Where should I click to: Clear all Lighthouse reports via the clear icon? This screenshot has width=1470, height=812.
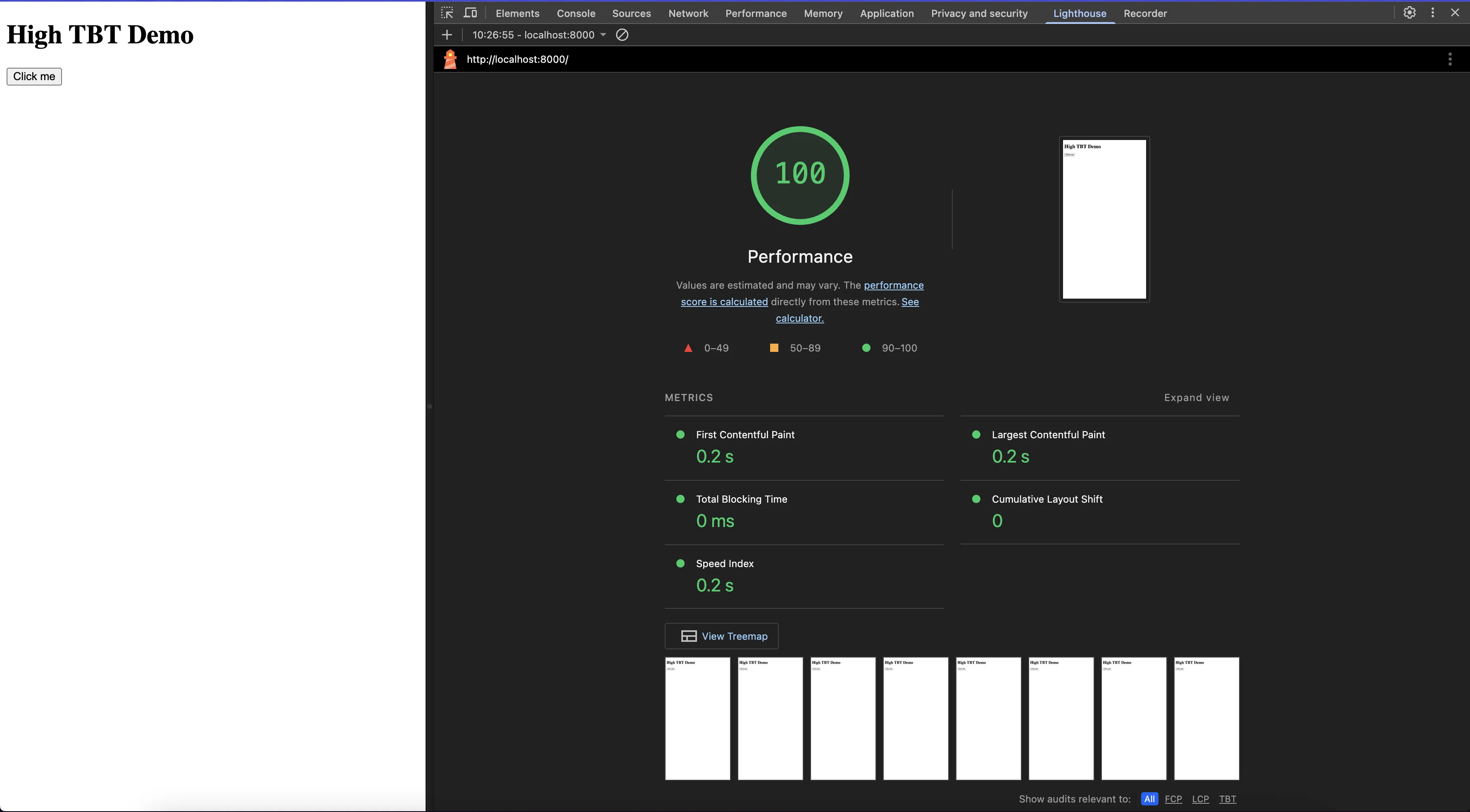[x=622, y=35]
